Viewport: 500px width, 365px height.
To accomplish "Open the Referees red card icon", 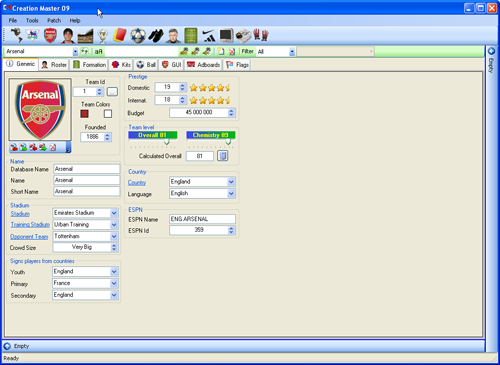I will pyautogui.click(x=120, y=35).
